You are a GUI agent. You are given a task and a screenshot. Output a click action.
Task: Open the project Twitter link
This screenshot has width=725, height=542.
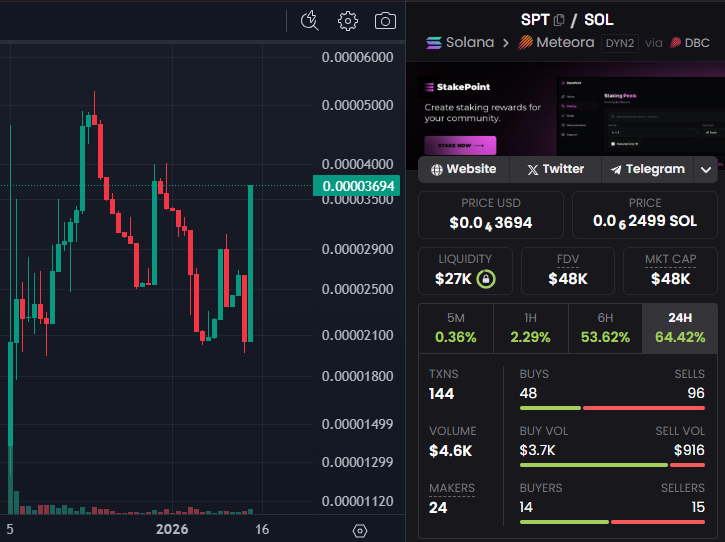pyautogui.click(x=555, y=169)
